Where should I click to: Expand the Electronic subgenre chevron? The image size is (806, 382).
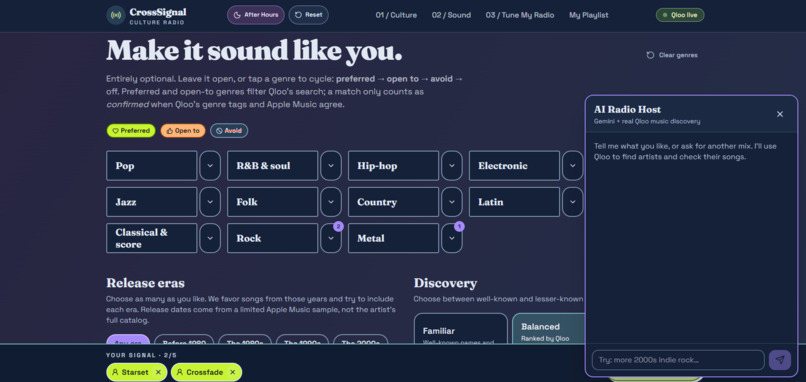[x=573, y=166]
